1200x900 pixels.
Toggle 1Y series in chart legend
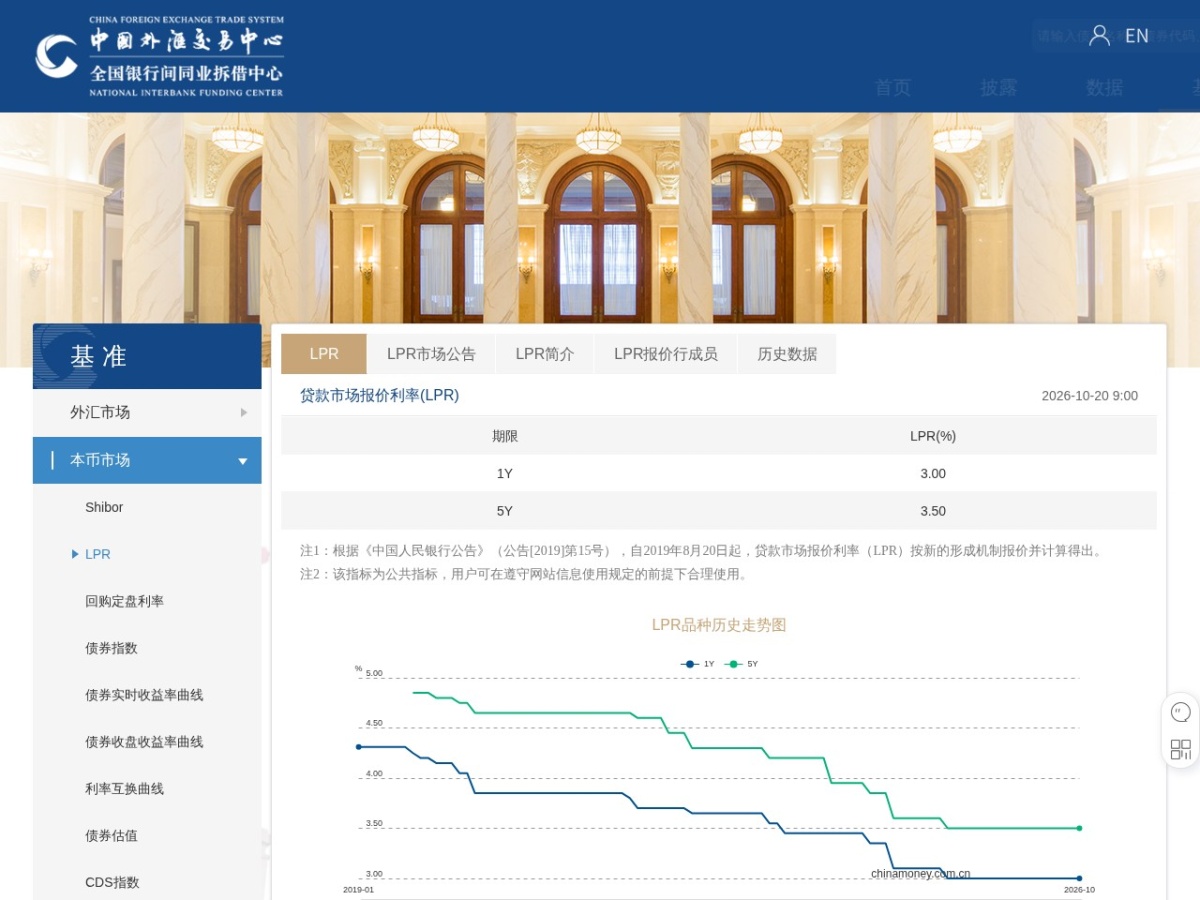[698, 664]
